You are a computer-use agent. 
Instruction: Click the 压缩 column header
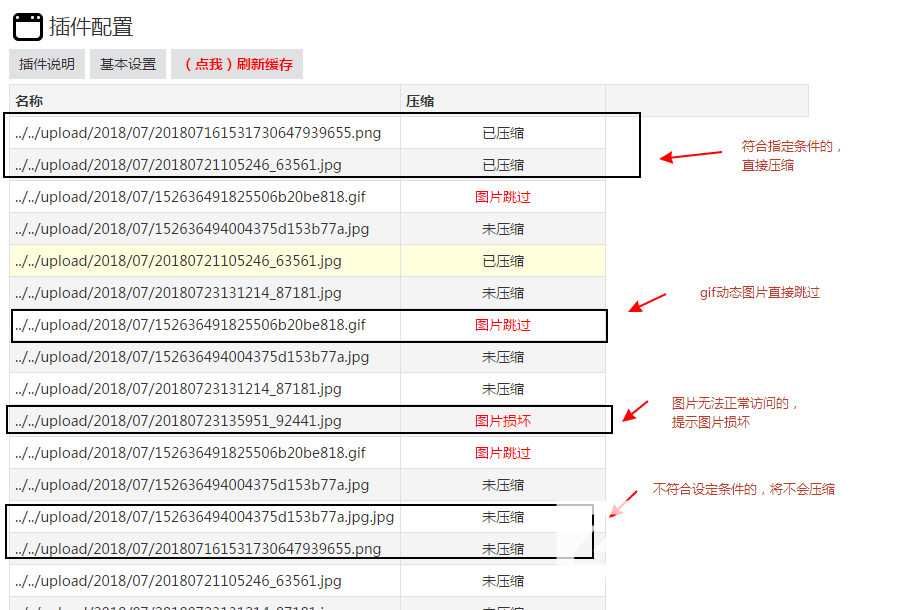[420, 101]
